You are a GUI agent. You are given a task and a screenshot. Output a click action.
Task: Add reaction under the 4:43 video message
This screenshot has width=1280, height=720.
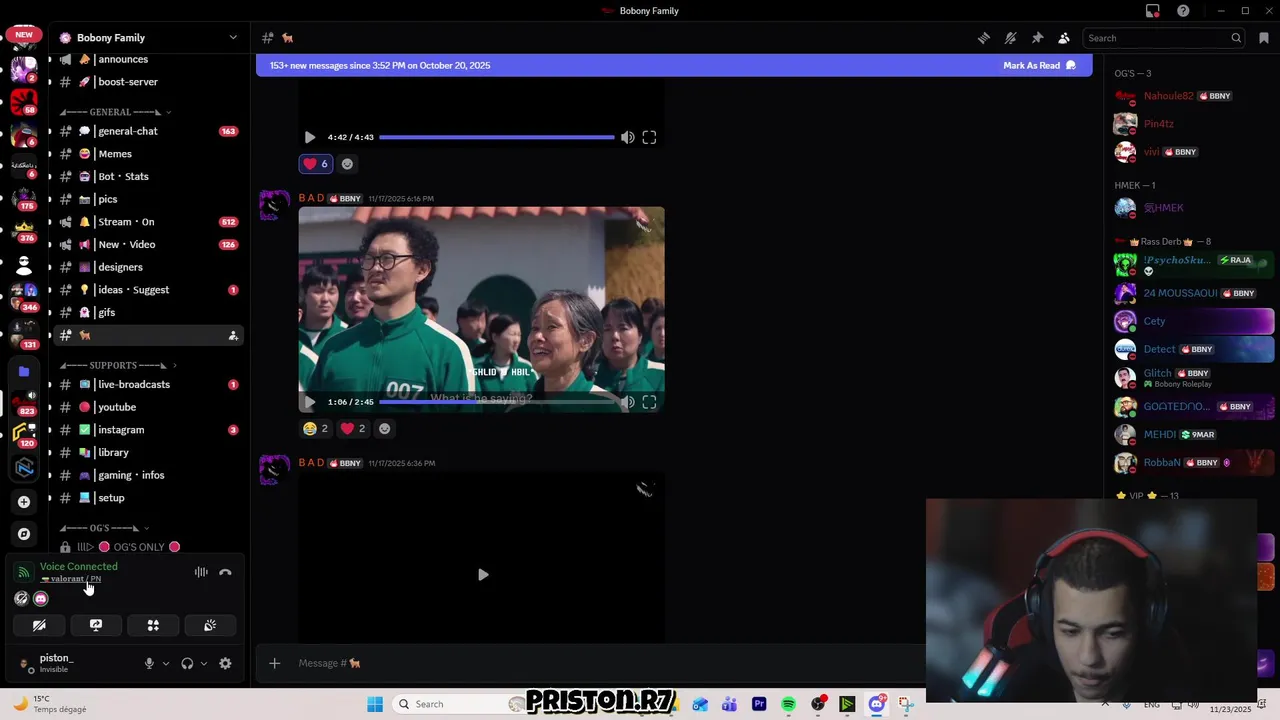(347, 164)
